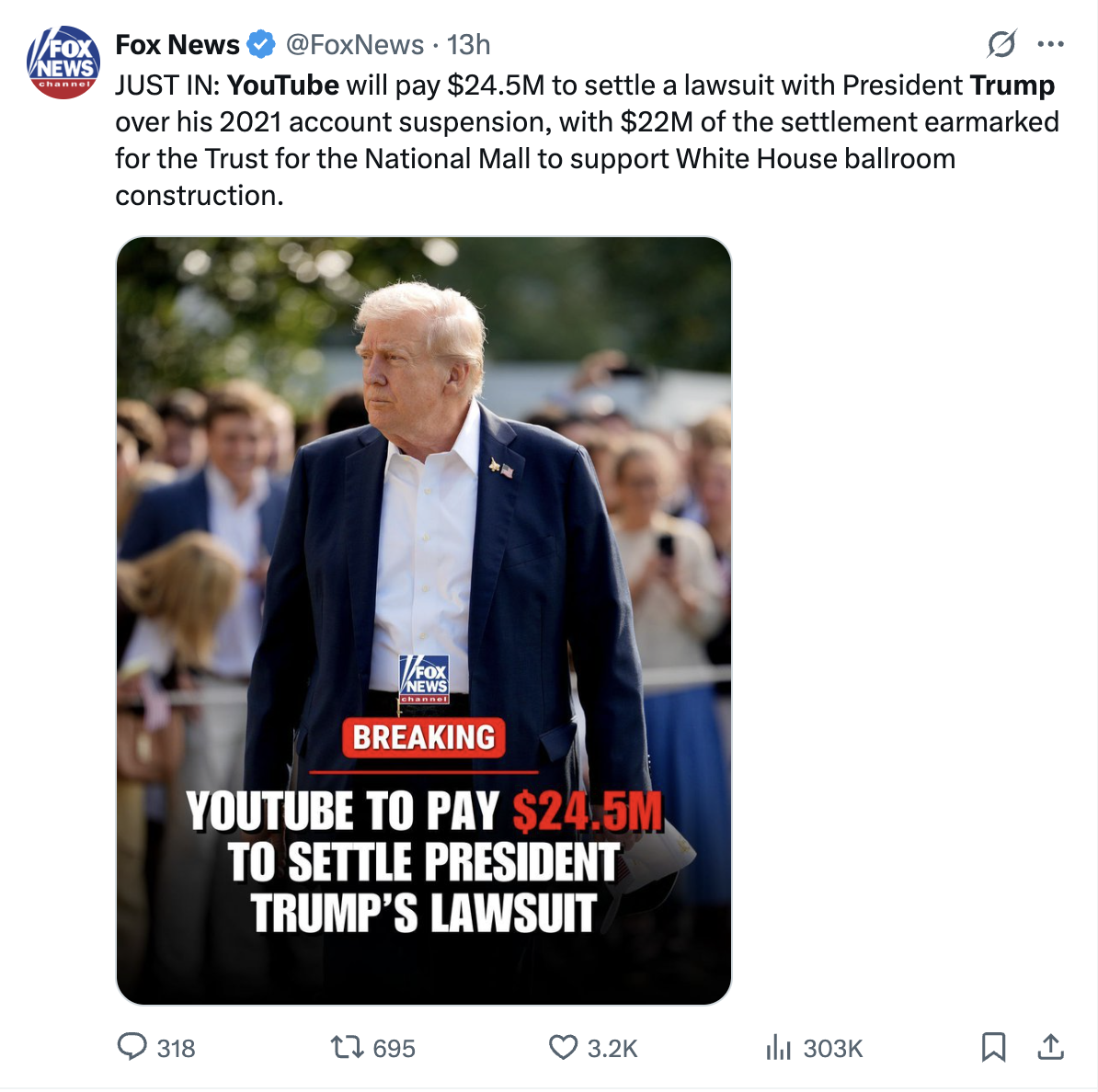Click the 3.2K likes count

[612, 1048]
